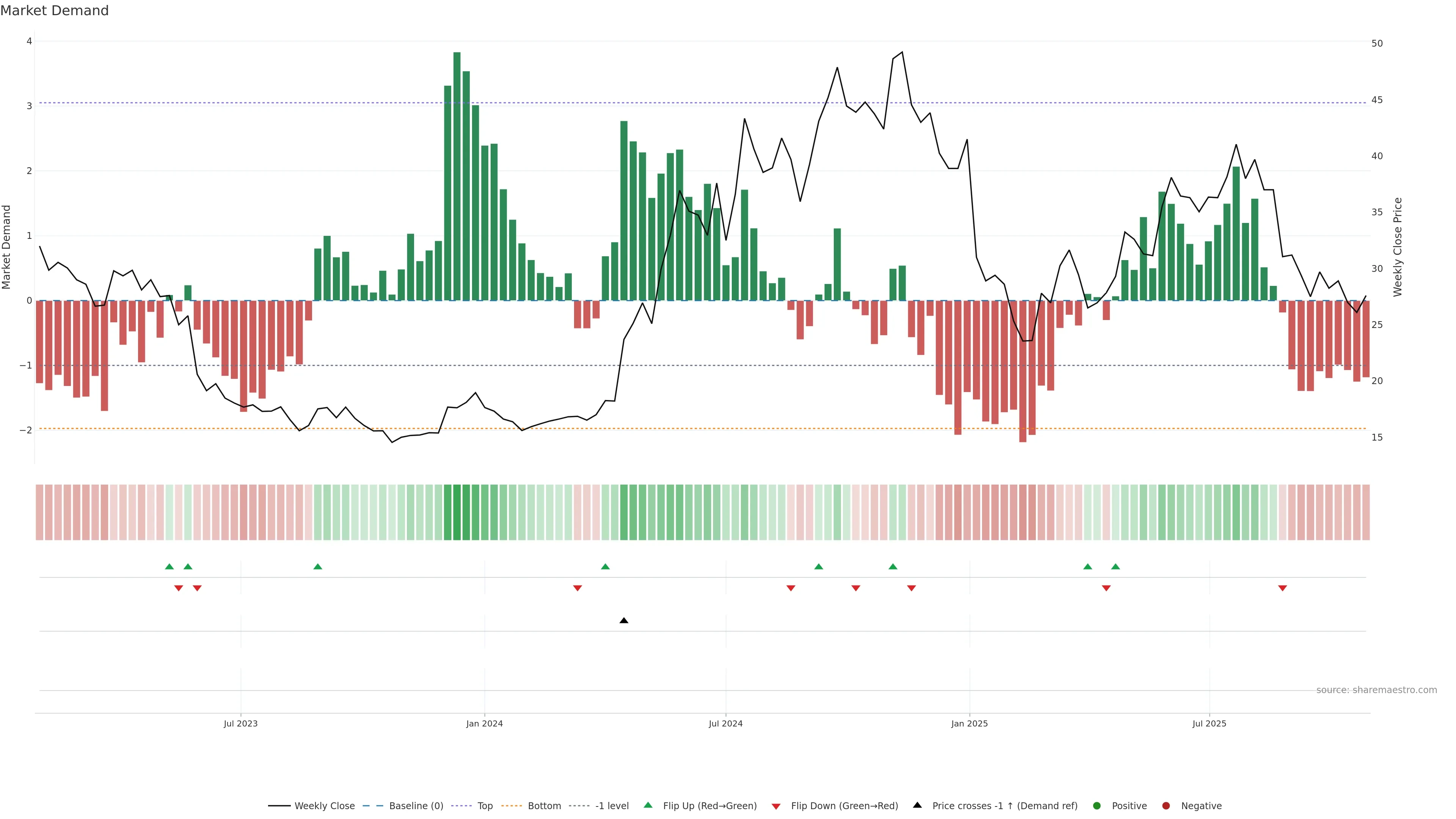The image size is (1456, 819).
Task: Click the black triangle legend icon
Action: 917,805
